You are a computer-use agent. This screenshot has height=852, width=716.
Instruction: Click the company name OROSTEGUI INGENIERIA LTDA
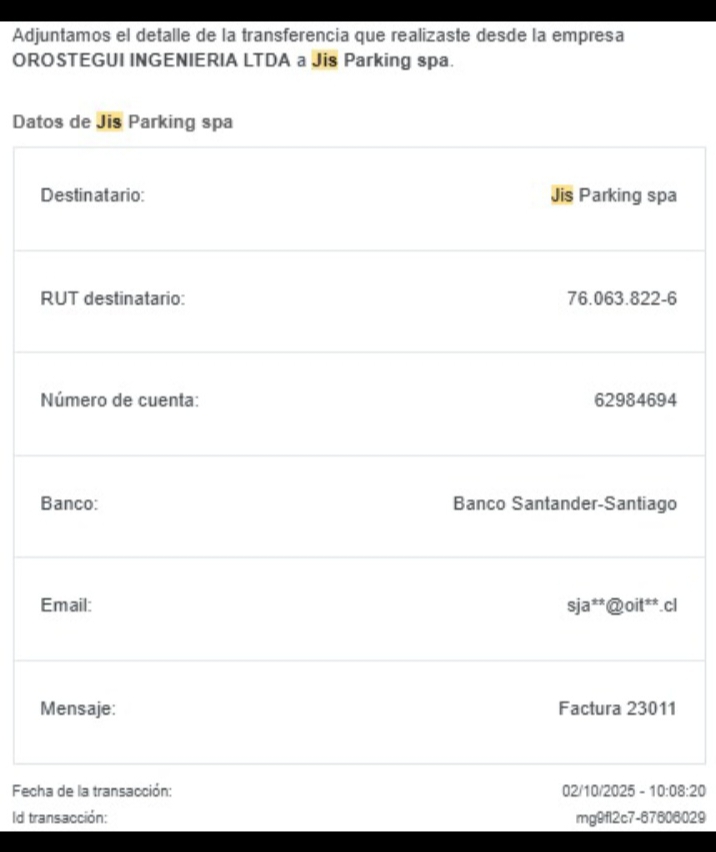[x=151, y=59]
